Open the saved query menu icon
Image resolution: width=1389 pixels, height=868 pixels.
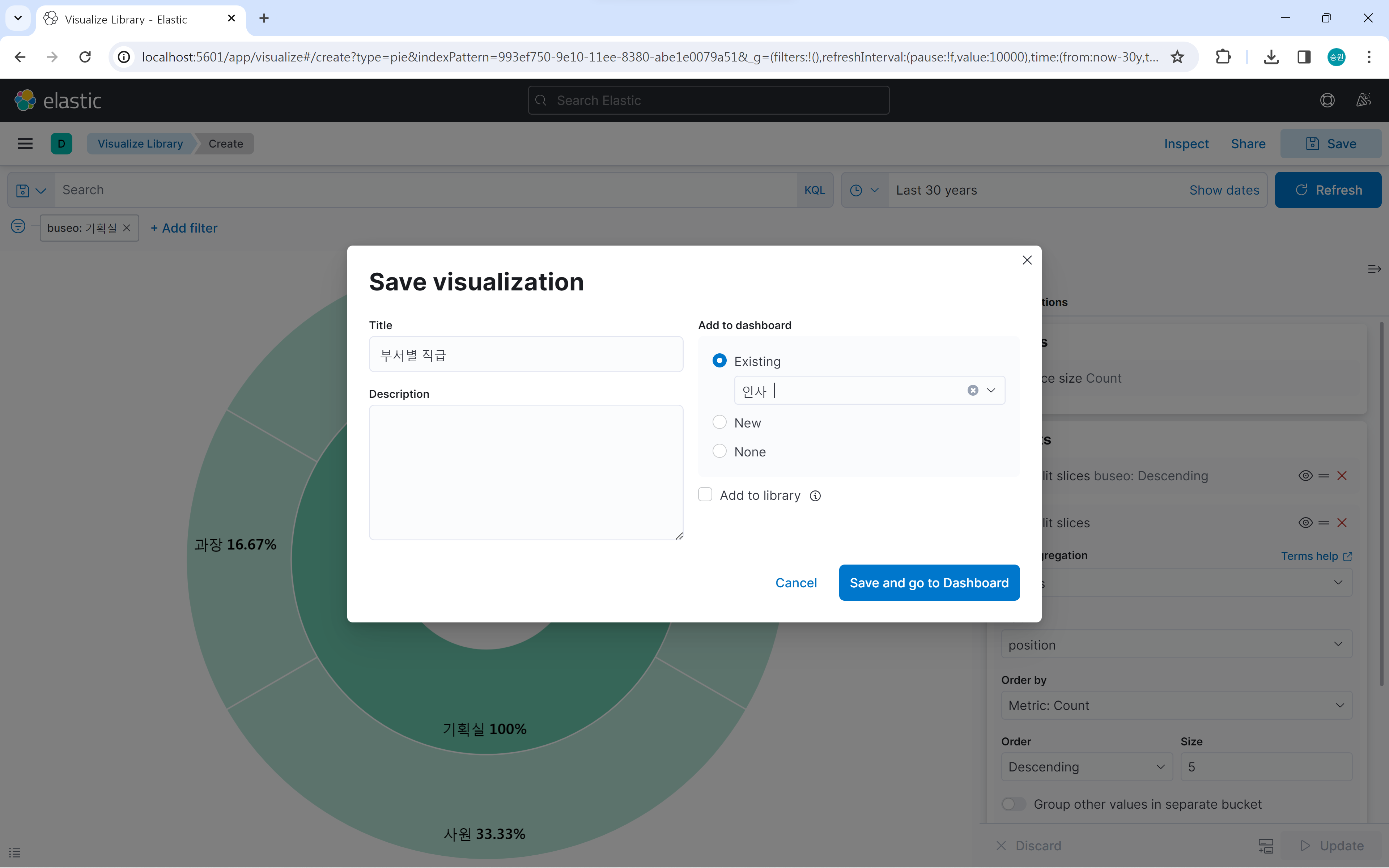[x=31, y=190]
